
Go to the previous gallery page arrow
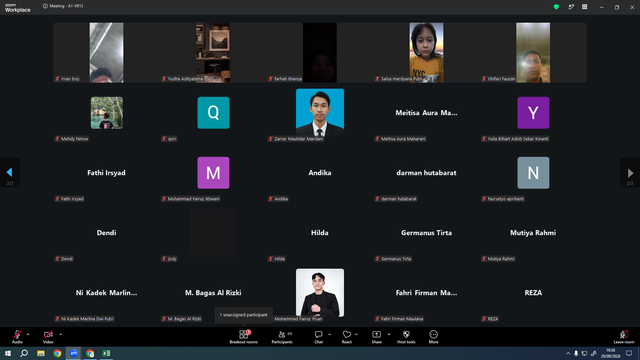[x=10, y=173]
